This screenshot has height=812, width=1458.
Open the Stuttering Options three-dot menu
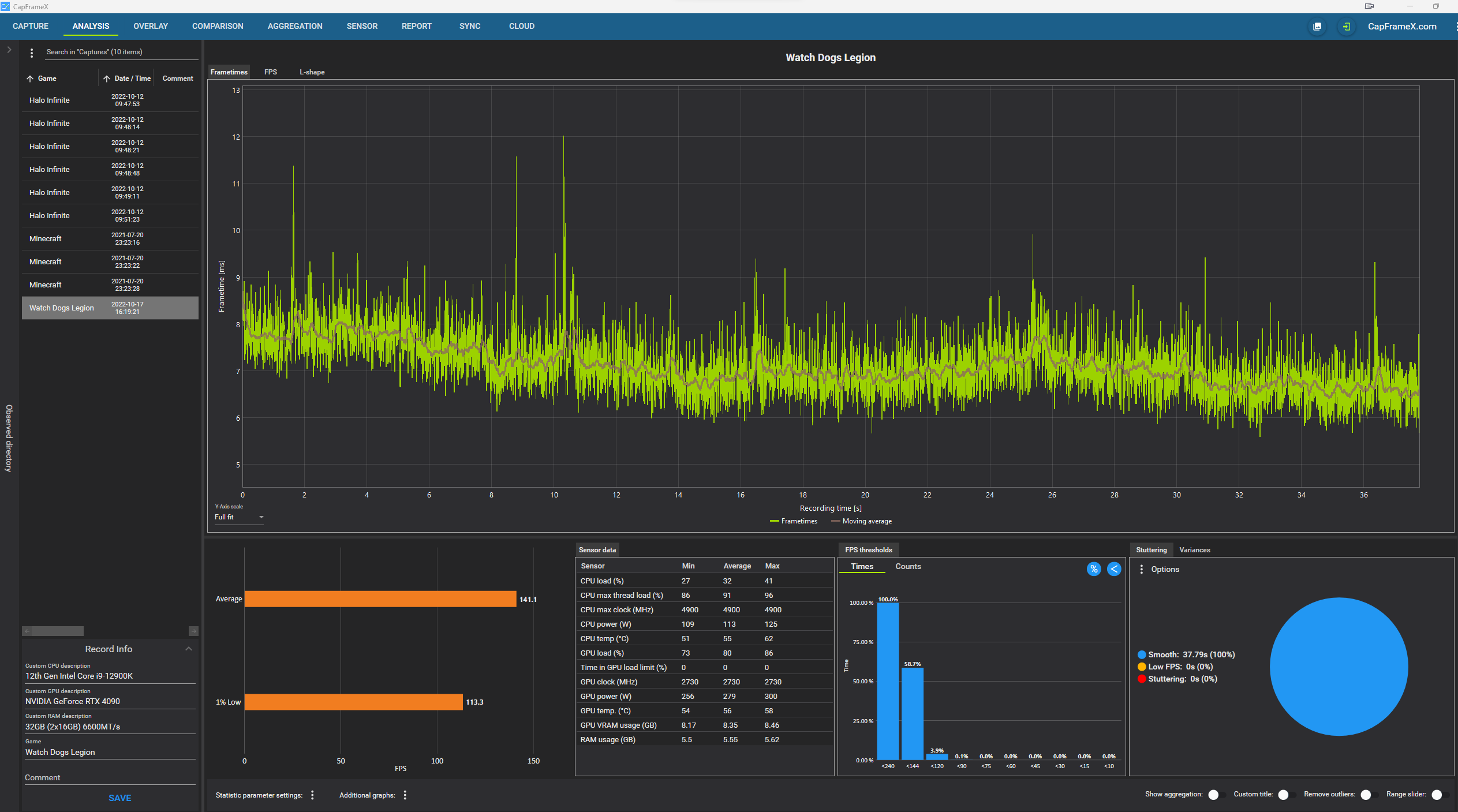(x=1141, y=569)
